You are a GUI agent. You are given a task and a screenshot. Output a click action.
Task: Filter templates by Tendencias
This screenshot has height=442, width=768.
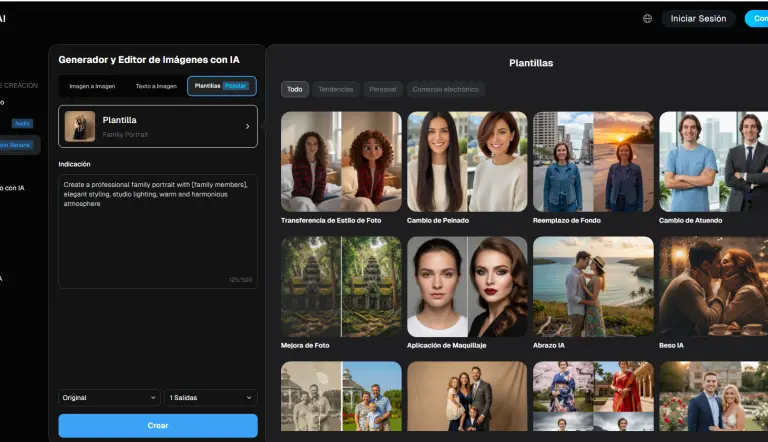tap(335, 89)
